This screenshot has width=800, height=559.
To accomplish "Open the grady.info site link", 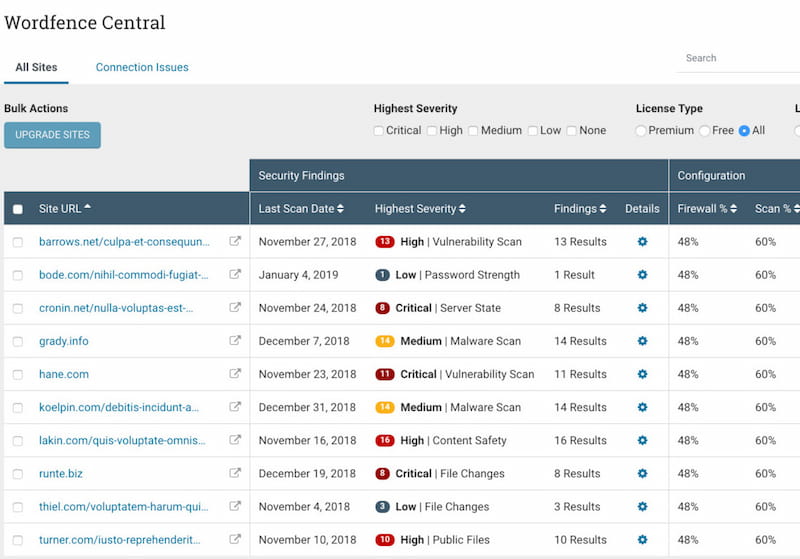I will pyautogui.click(x=64, y=341).
